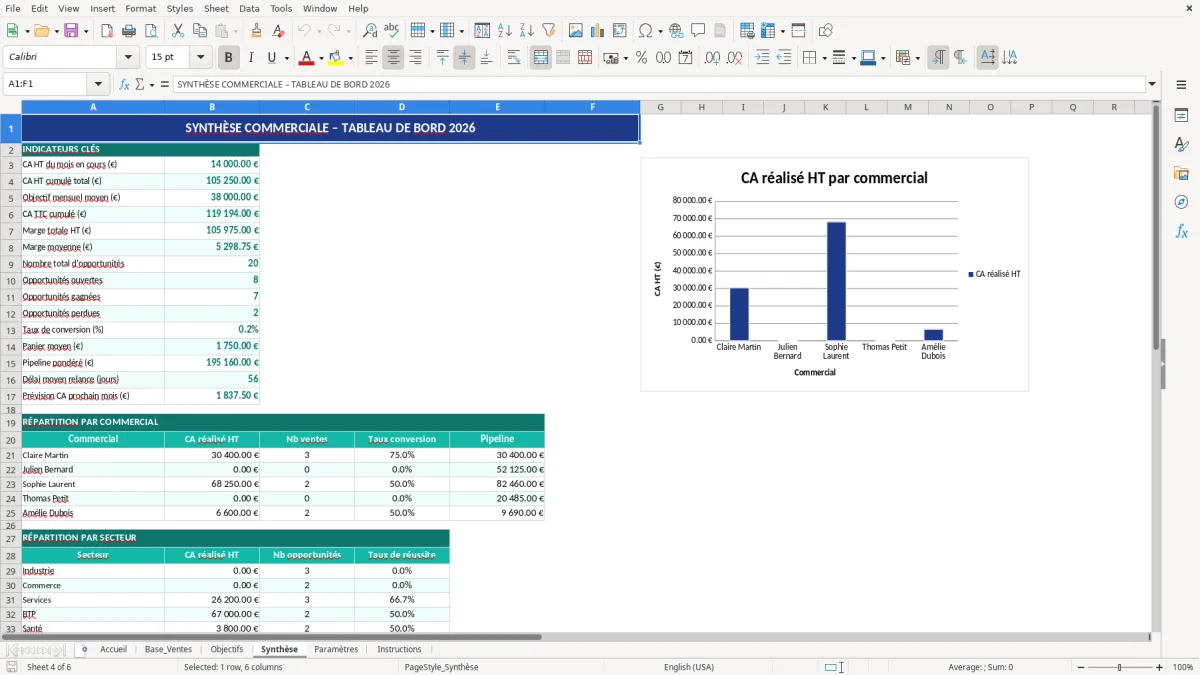1200x675 pixels.
Task: Toggle Italic formatting
Action: [250, 58]
